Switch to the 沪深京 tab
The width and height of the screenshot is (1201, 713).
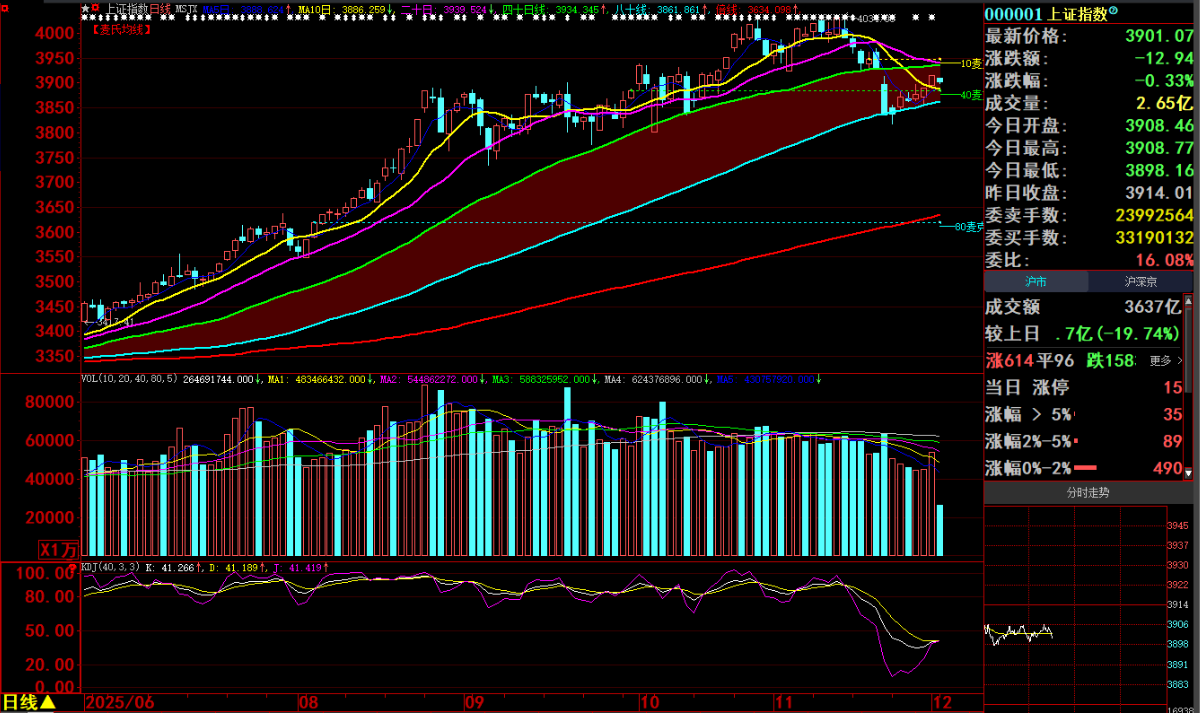(1140, 283)
